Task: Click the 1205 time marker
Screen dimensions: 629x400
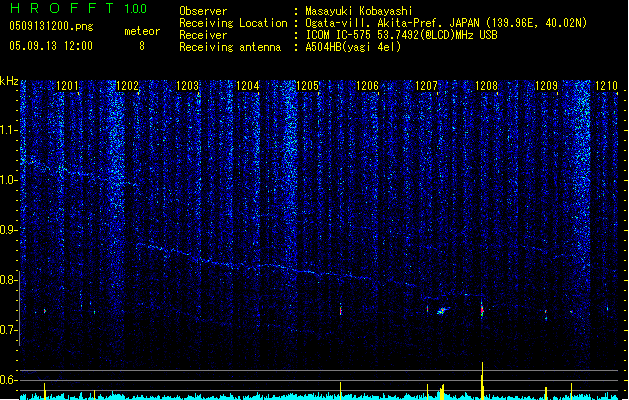Action: click(307, 85)
